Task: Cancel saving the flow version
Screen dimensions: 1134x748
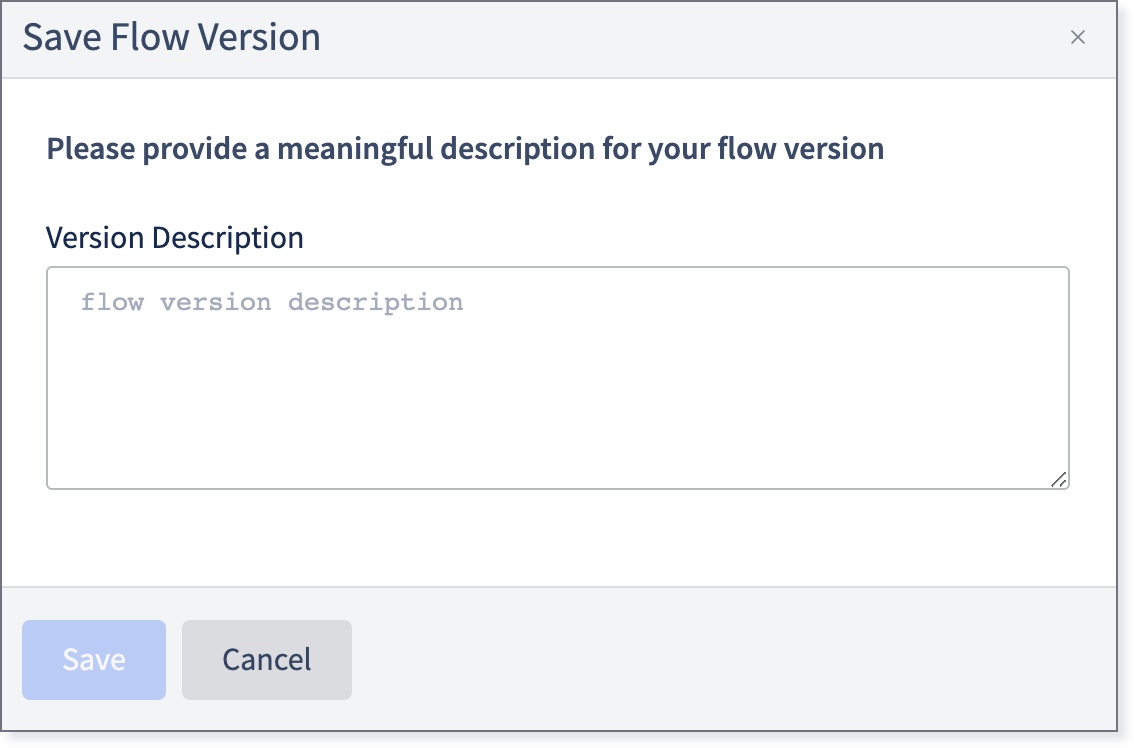Action: click(267, 660)
